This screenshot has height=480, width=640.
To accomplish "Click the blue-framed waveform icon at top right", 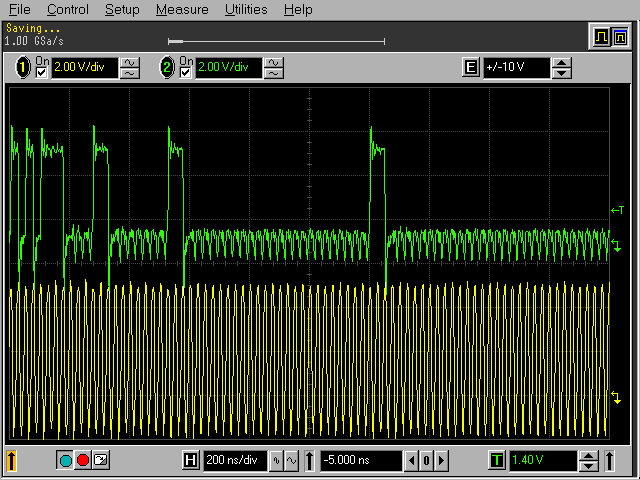I will tap(620, 38).
